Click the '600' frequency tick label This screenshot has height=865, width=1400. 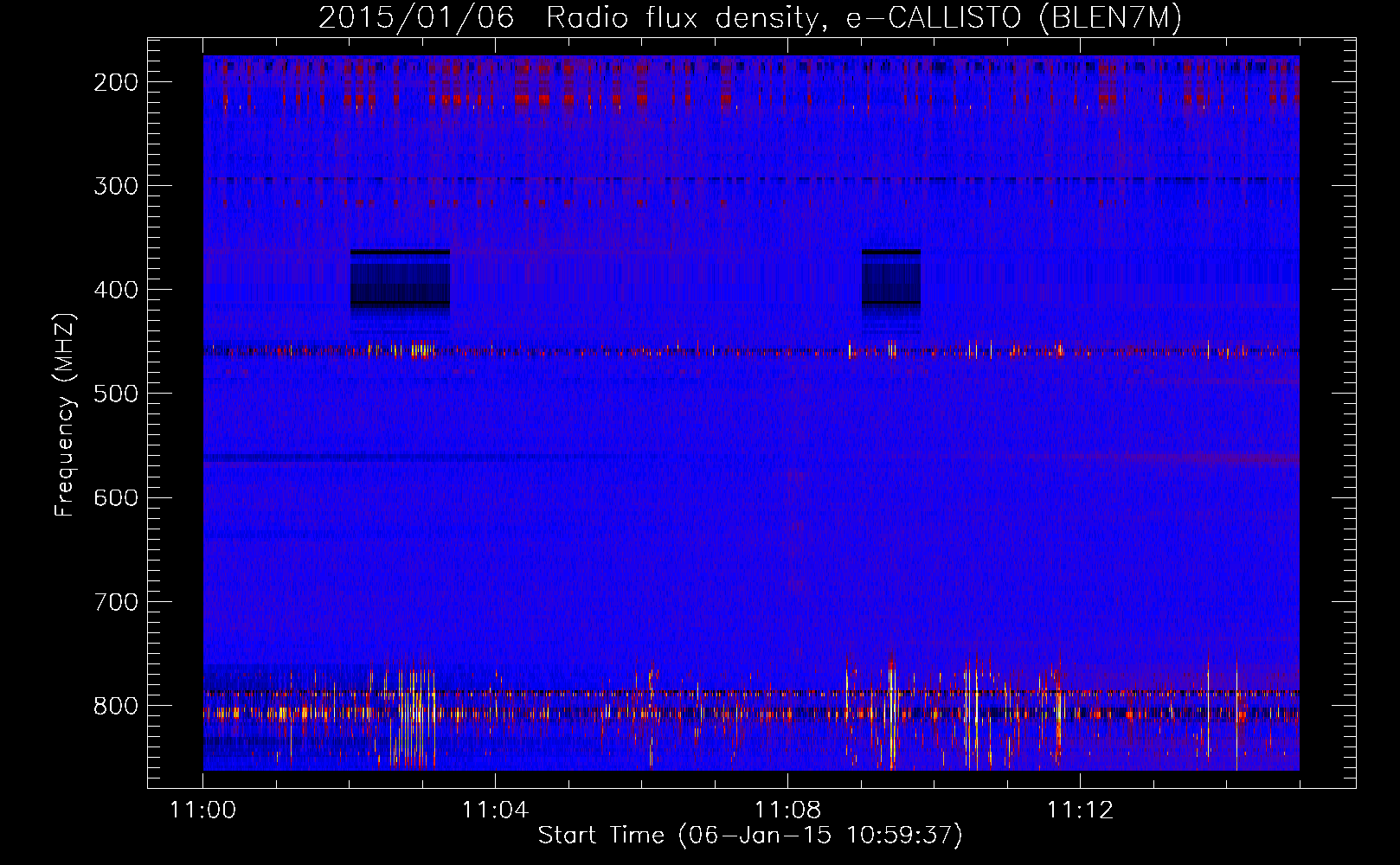[x=116, y=497]
